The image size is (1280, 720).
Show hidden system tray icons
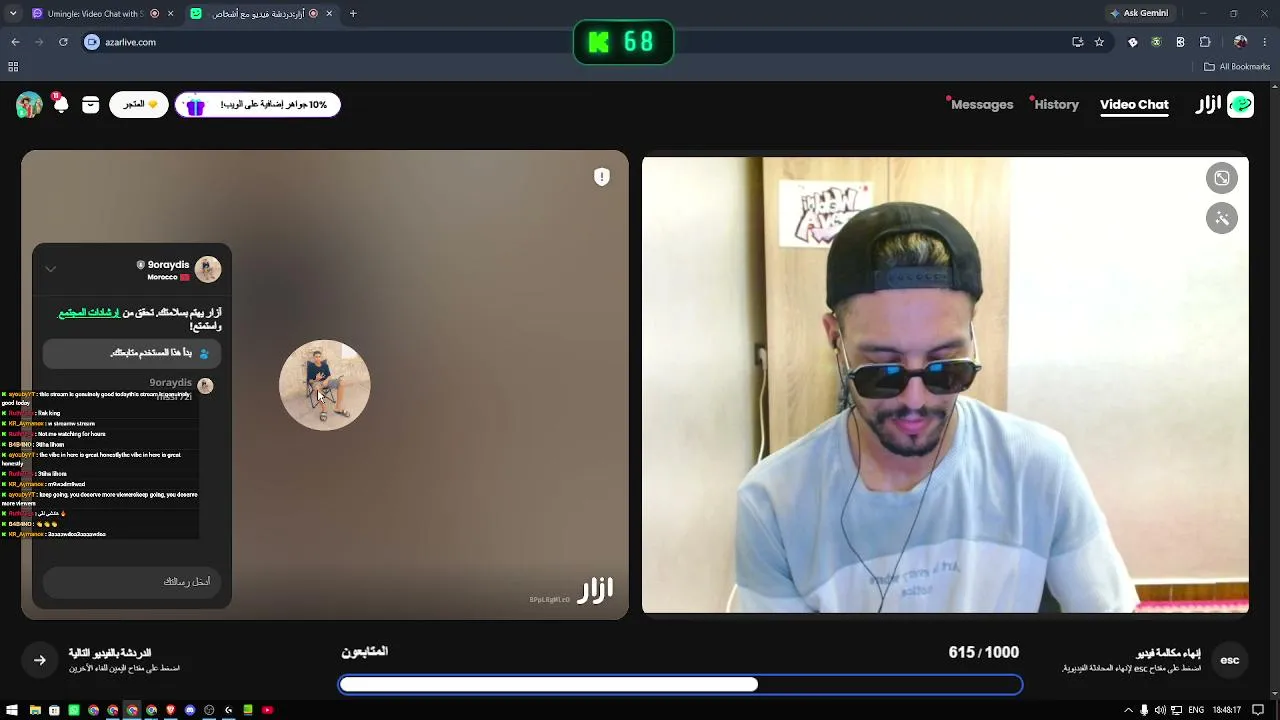point(1129,710)
